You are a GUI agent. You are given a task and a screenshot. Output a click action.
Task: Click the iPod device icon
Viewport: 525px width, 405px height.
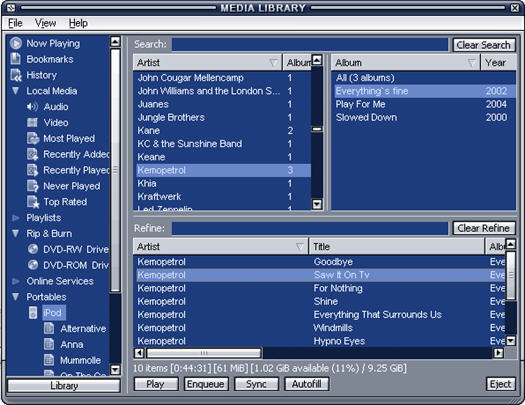pos(33,313)
